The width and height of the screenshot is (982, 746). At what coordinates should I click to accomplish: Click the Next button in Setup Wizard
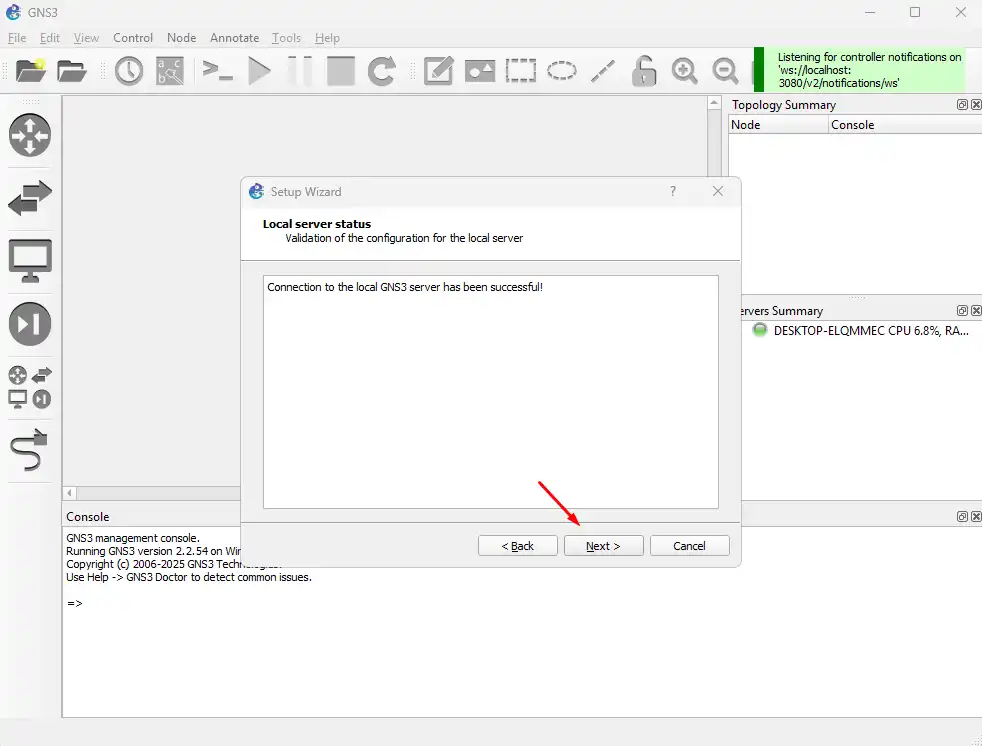coord(603,546)
